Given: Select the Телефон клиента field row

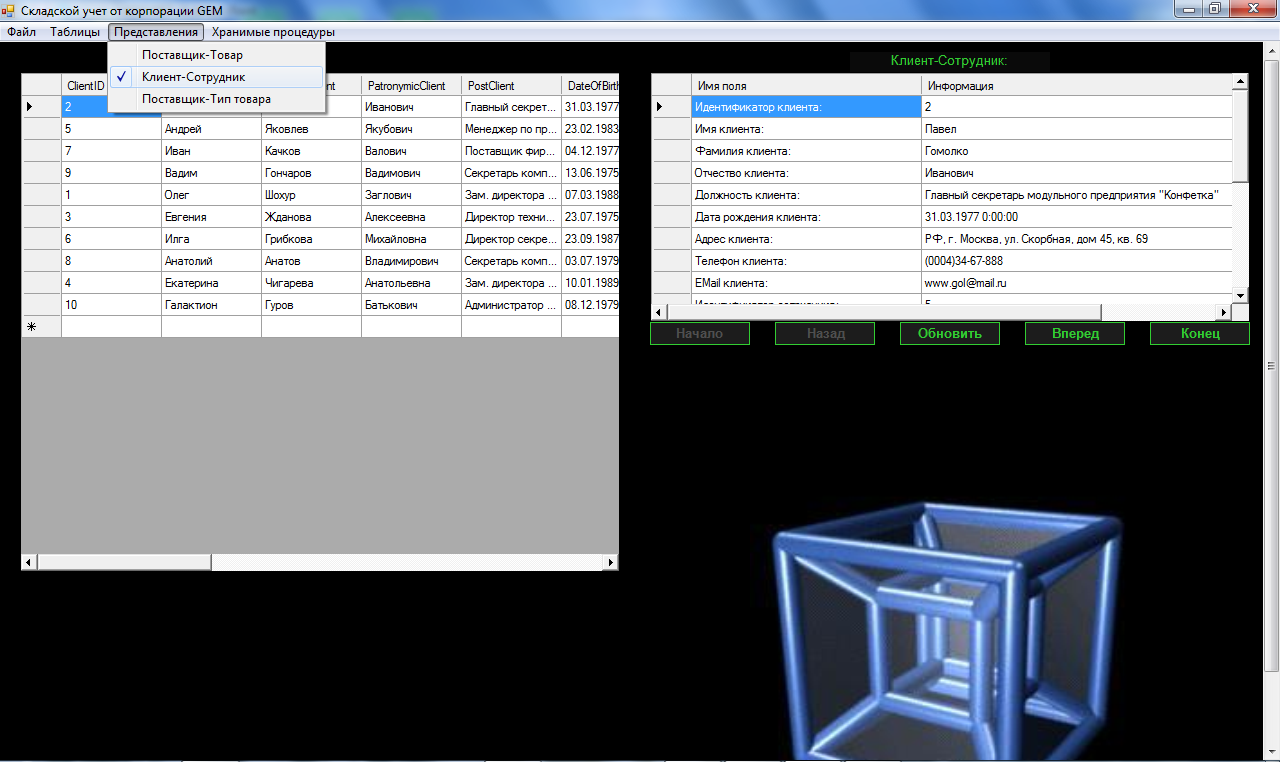Looking at the screenshot, I should pyautogui.click(x=805, y=261).
